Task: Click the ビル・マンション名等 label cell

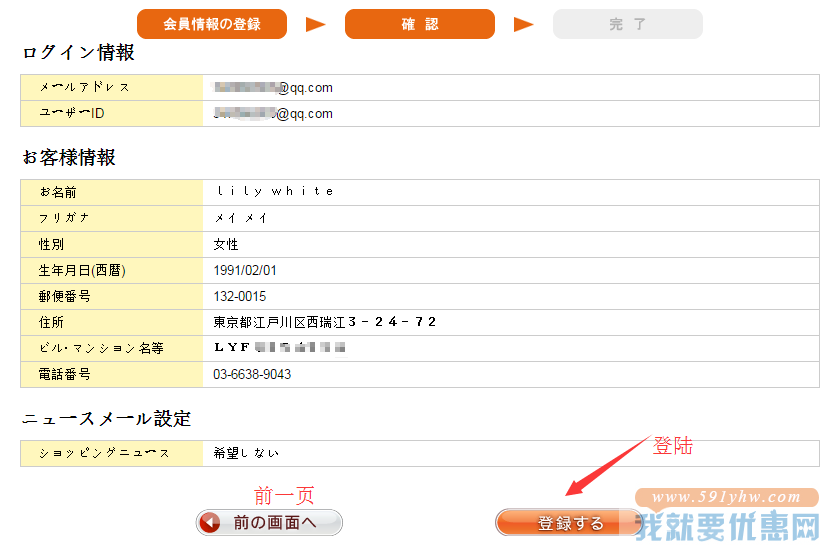Action: [112, 349]
